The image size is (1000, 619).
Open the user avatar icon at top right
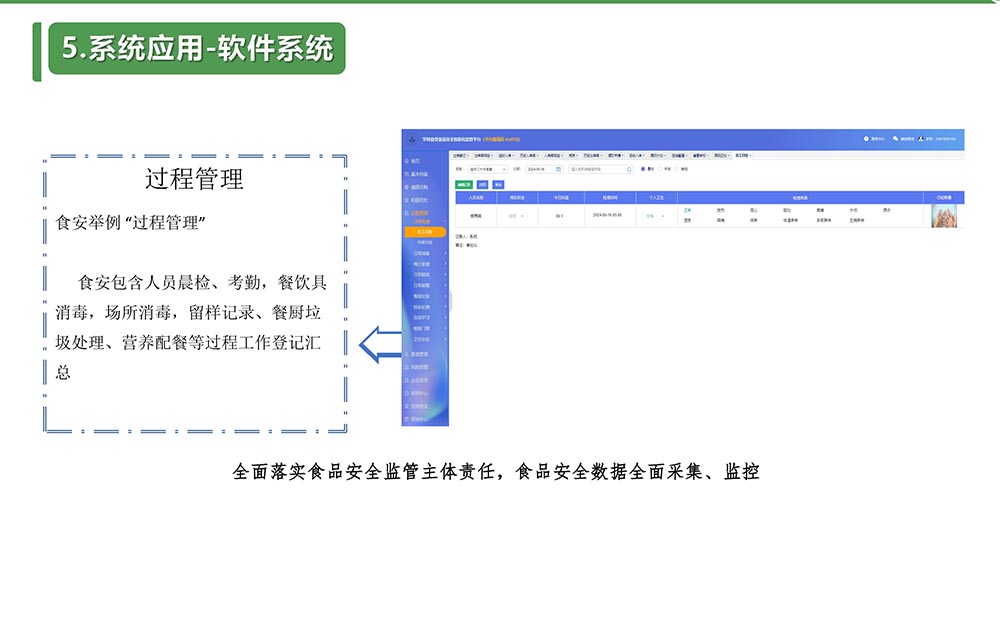(922, 139)
